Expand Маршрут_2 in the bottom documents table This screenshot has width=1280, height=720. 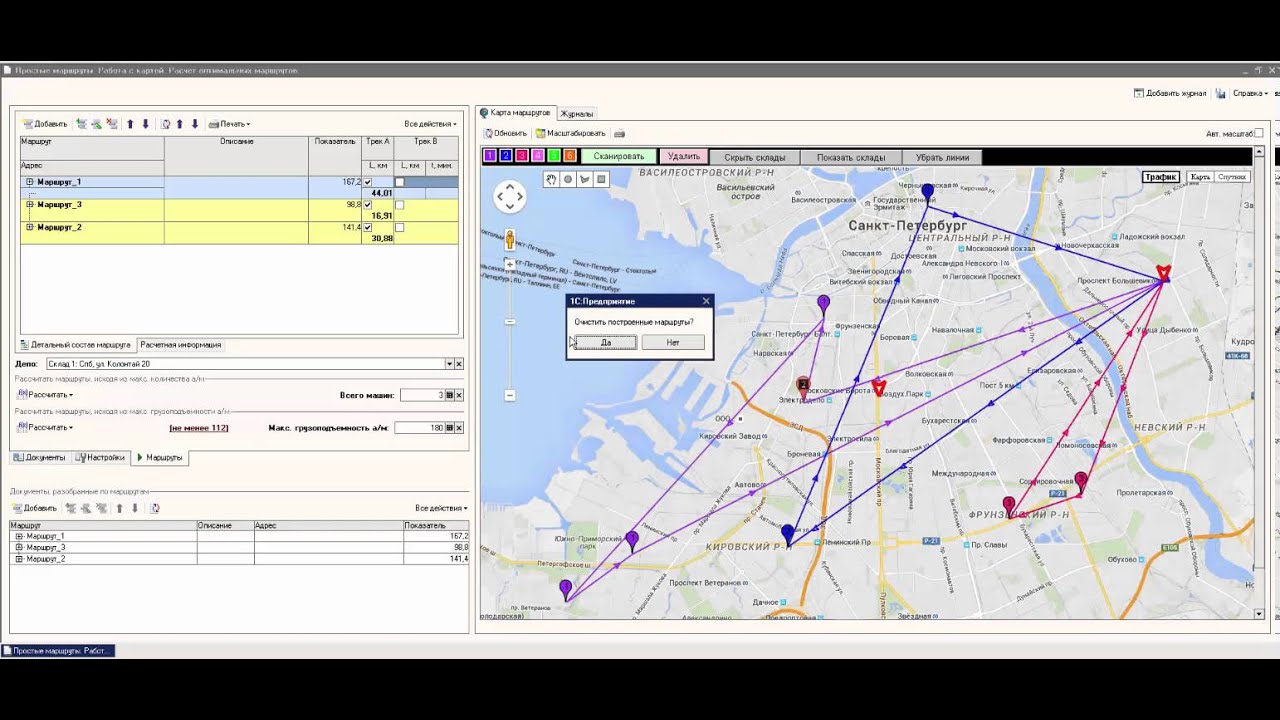(x=19, y=558)
